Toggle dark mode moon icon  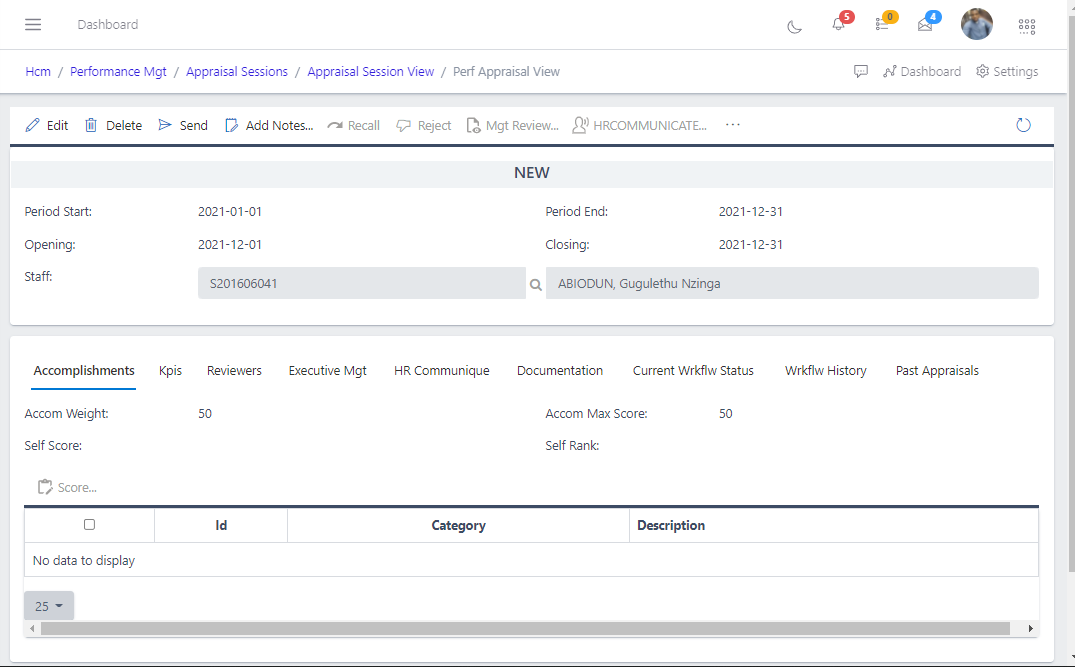(x=795, y=26)
